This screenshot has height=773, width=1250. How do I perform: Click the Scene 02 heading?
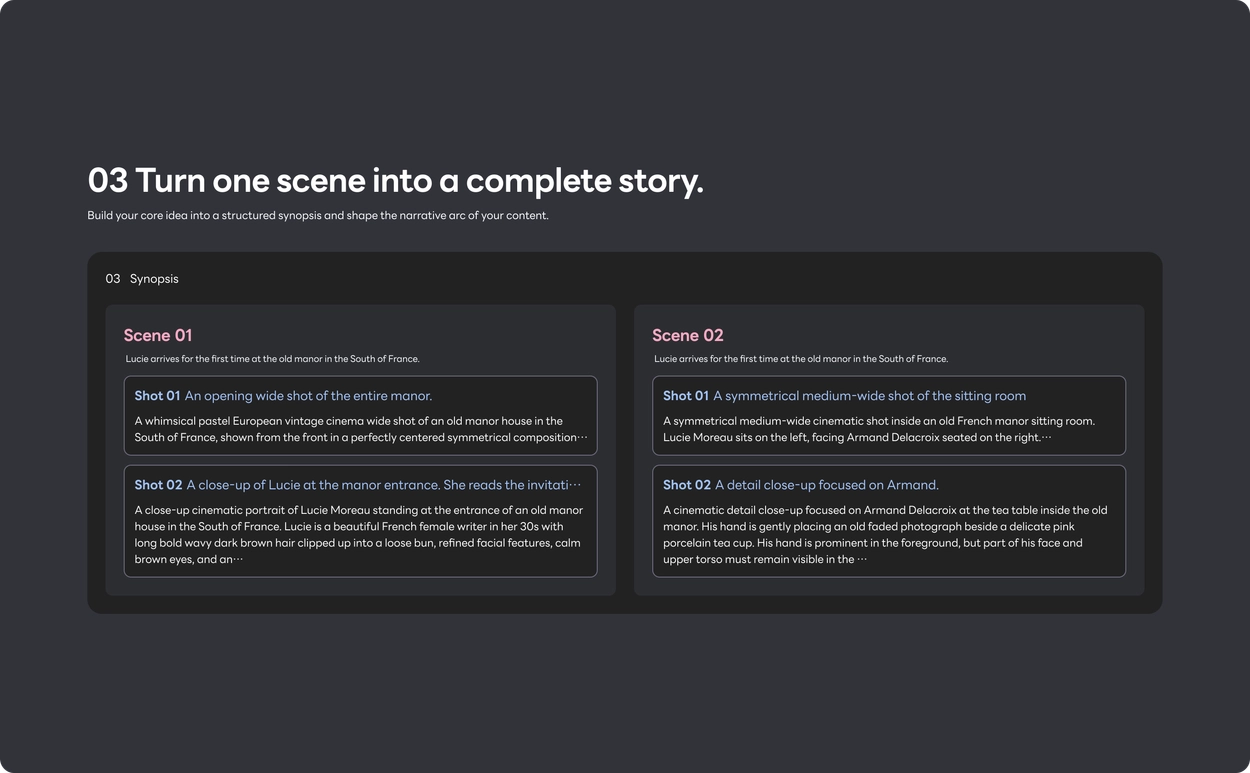(687, 335)
